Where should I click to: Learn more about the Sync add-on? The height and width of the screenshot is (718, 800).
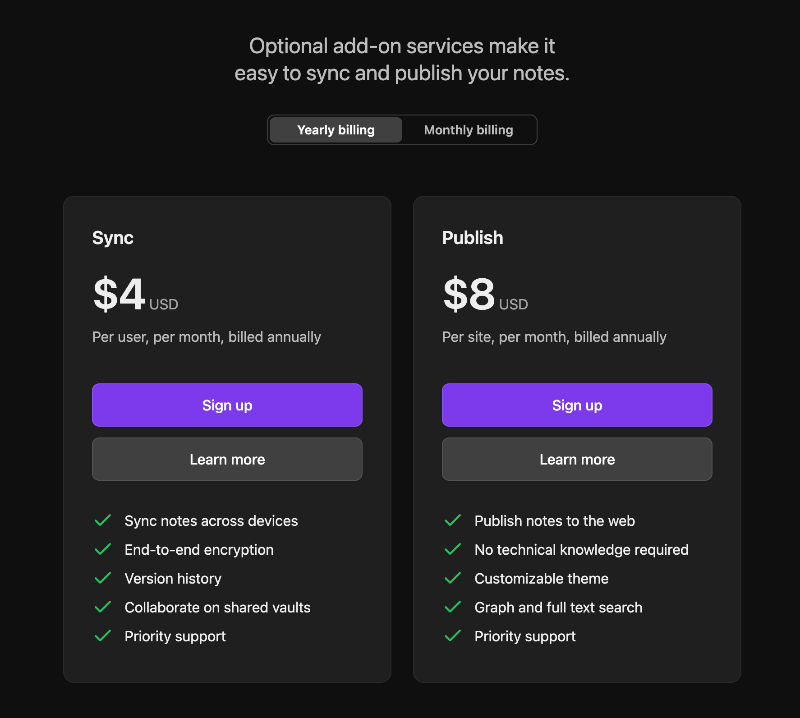[x=227, y=459]
